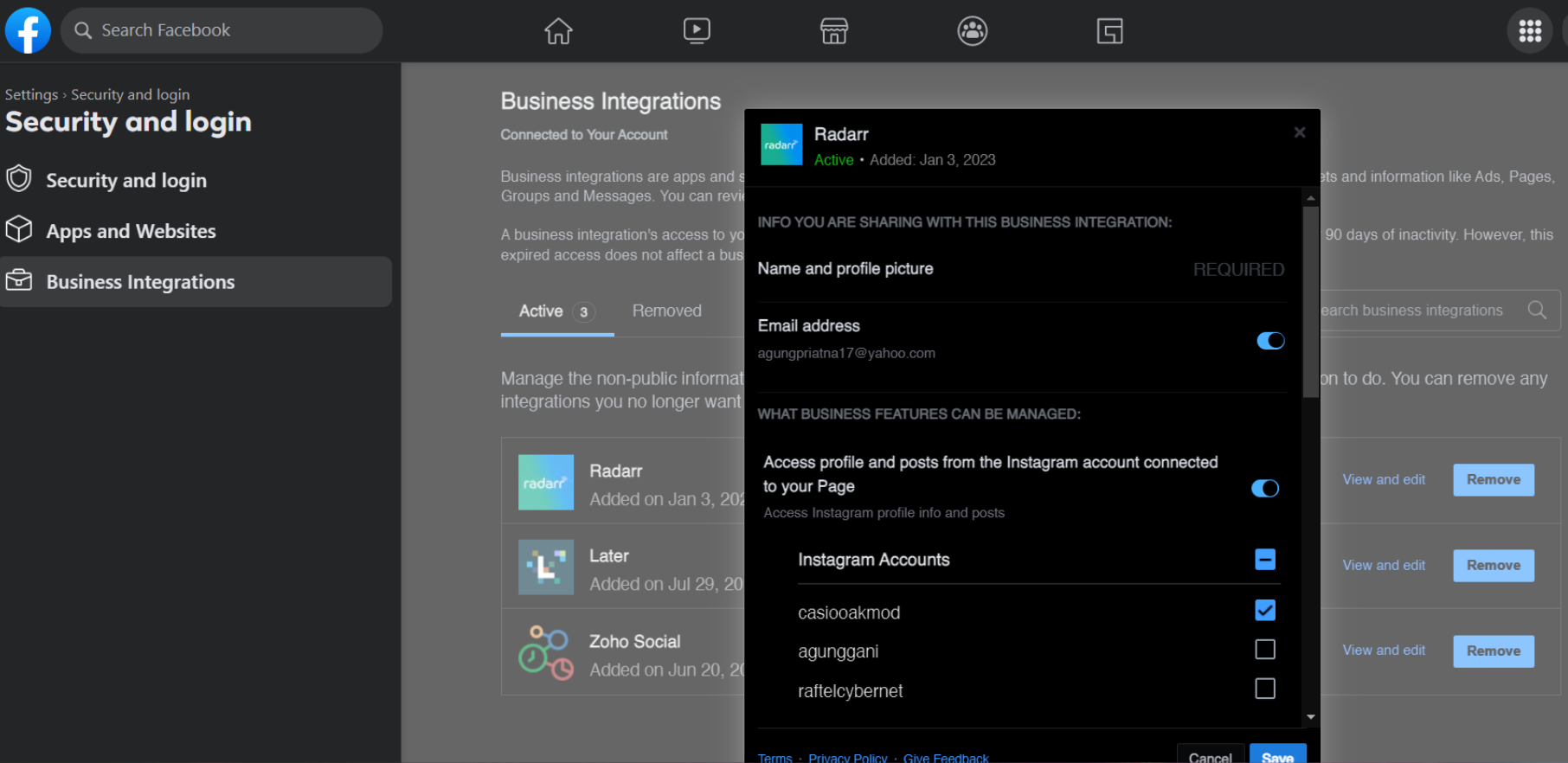Open the Gaming icon in top bar
1568x763 pixels.
[1109, 31]
